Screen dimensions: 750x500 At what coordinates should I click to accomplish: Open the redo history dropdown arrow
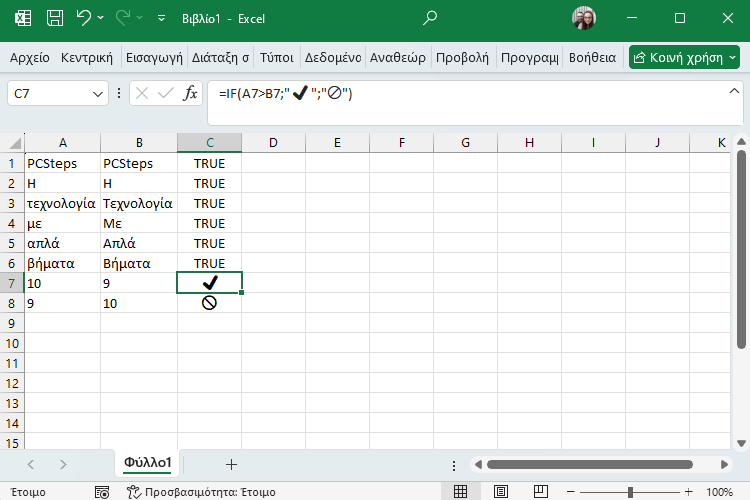(140, 18)
